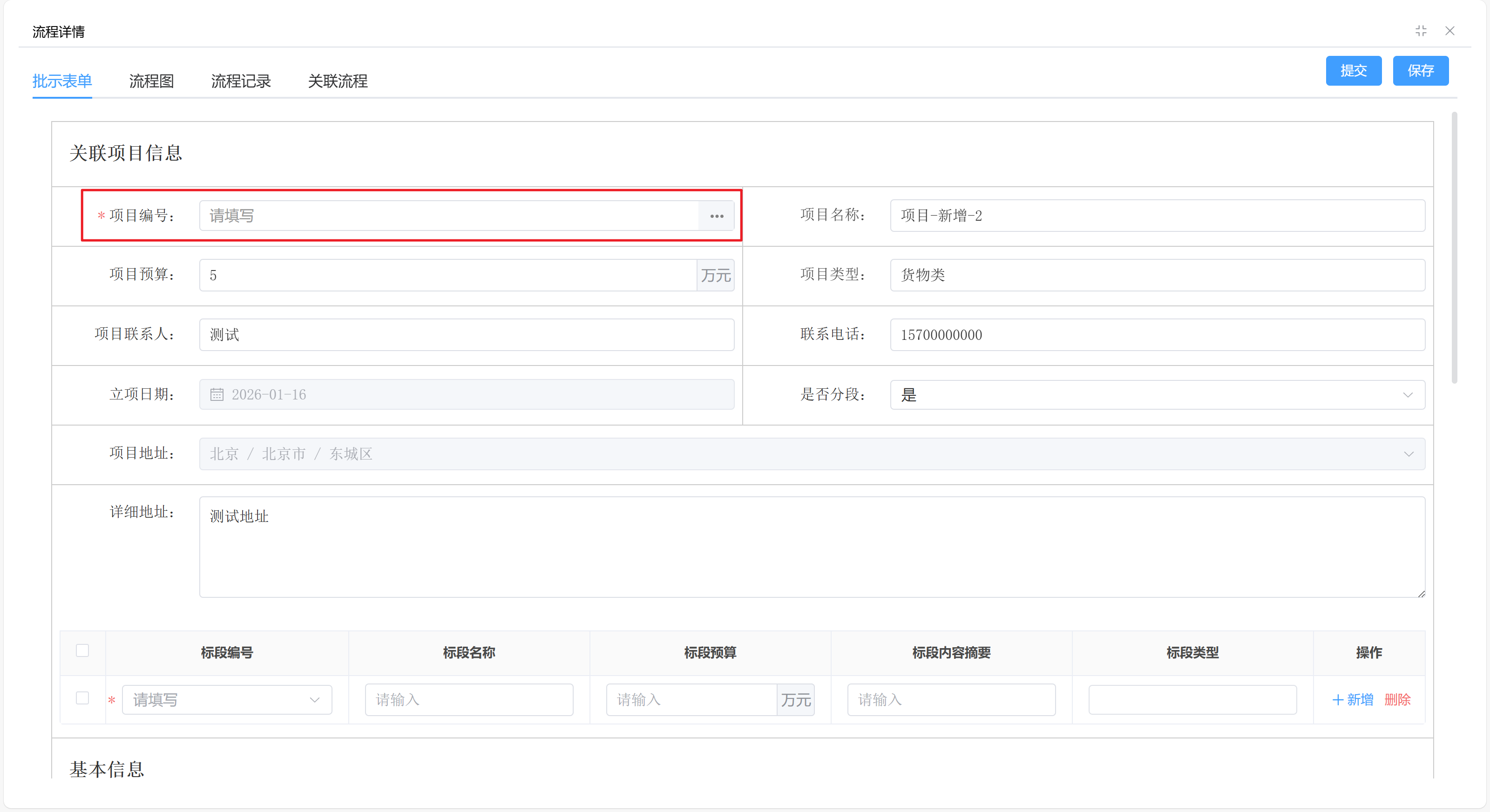The height and width of the screenshot is (812, 1490).
Task: Click the 标段编号 column header
Action: pyautogui.click(x=227, y=653)
